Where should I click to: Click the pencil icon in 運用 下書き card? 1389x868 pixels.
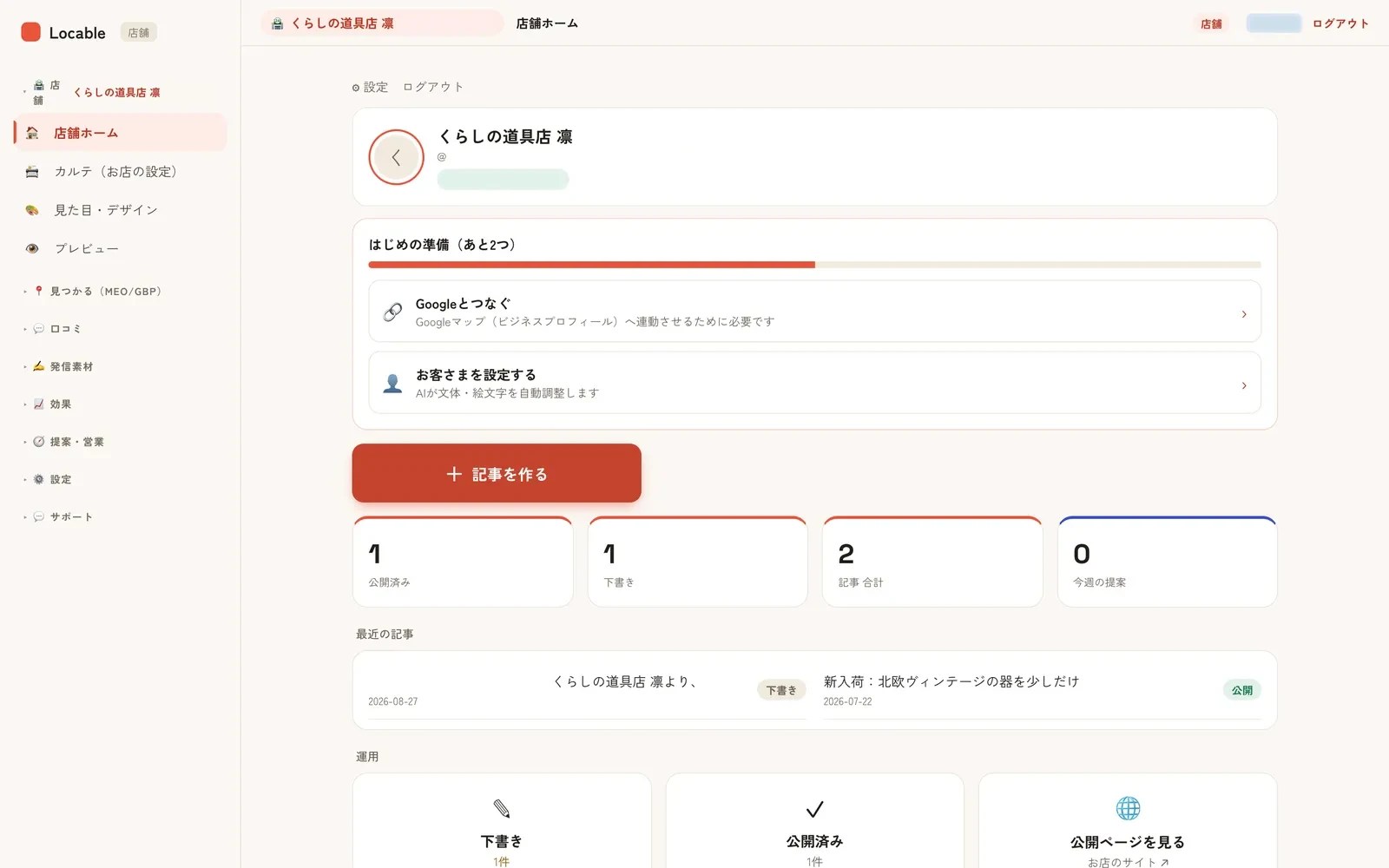(x=502, y=809)
